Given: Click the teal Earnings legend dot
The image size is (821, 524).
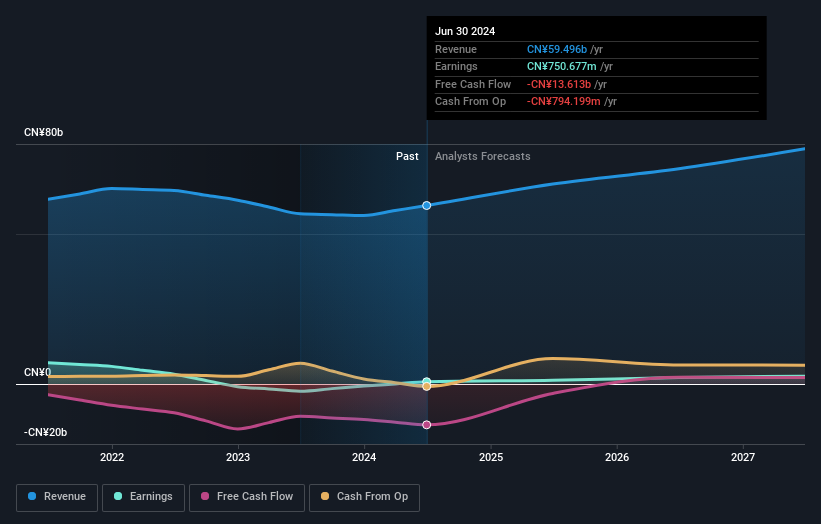Looking at the screenshot, I should (118, 496).
